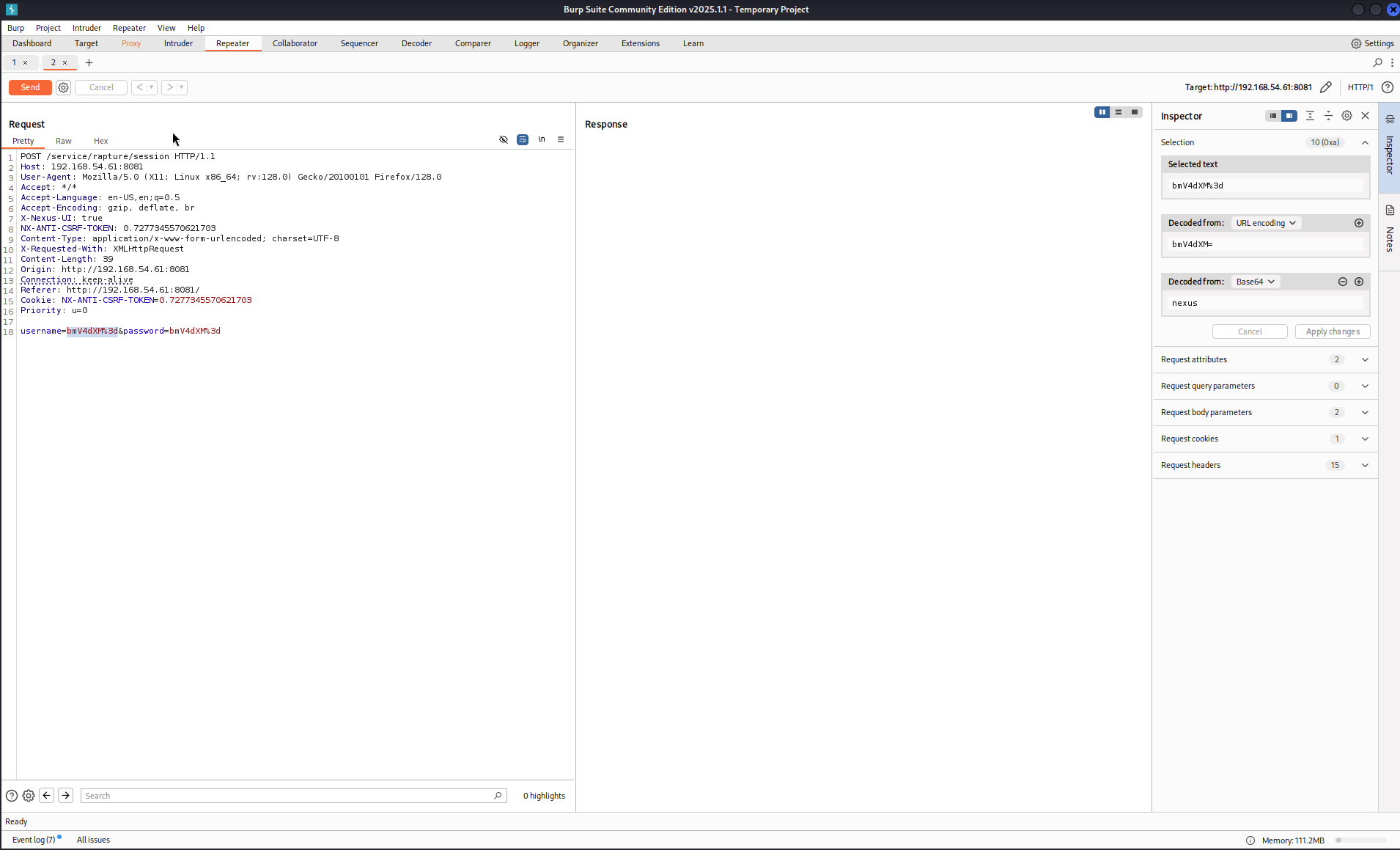The height and width of the screenshot is (850, 1400).
Task: Select top-bottom request/response layout
Action: [1119, 112]
